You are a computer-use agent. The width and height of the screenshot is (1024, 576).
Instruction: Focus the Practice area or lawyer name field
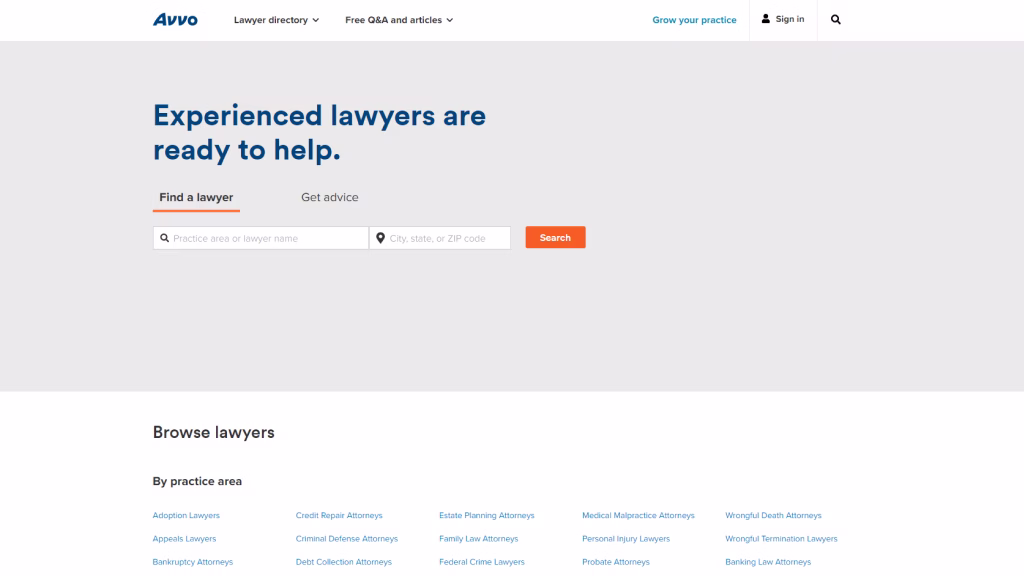[x=261, y=238]
